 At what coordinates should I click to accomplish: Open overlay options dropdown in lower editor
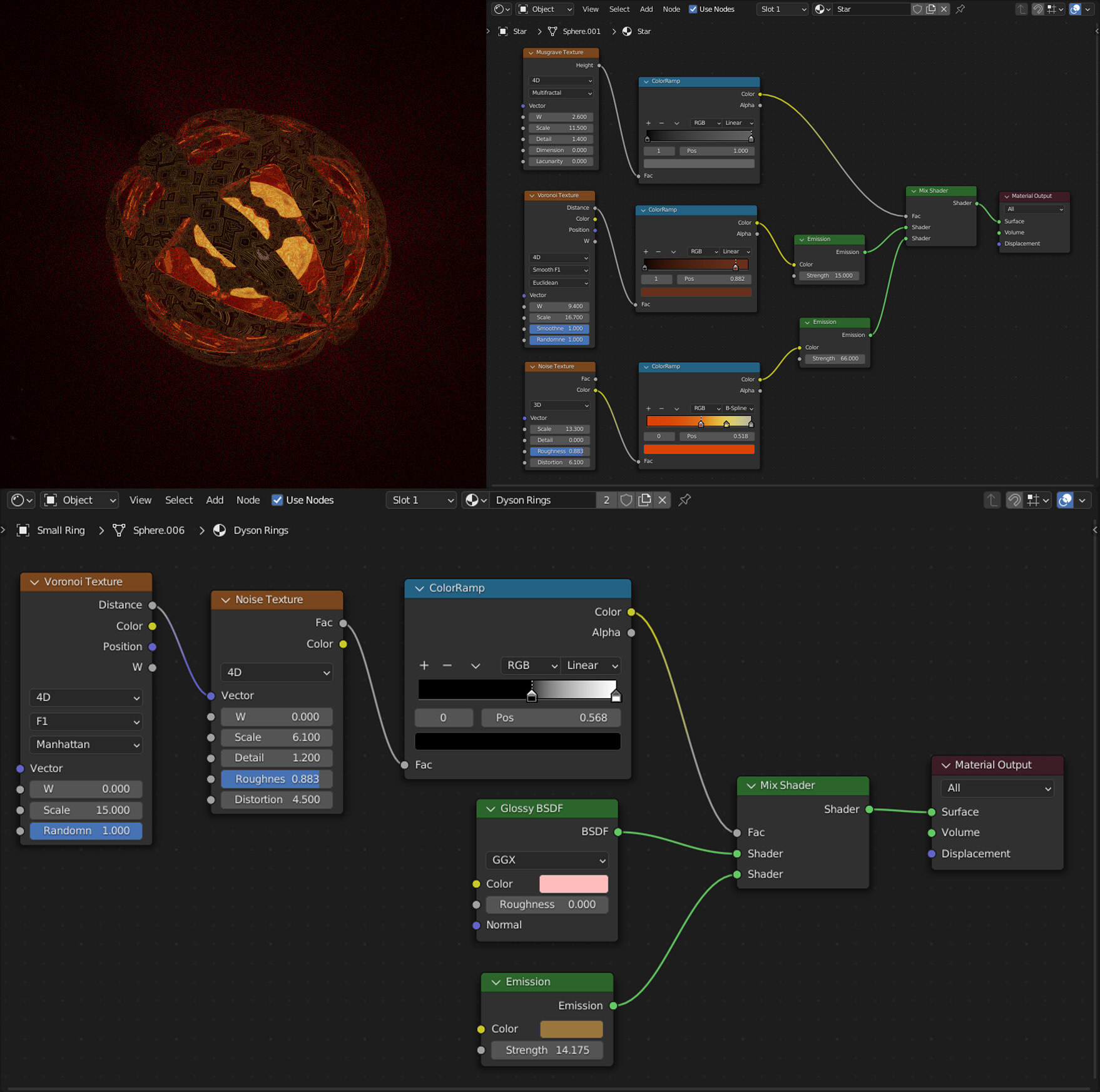[1082, 500]
